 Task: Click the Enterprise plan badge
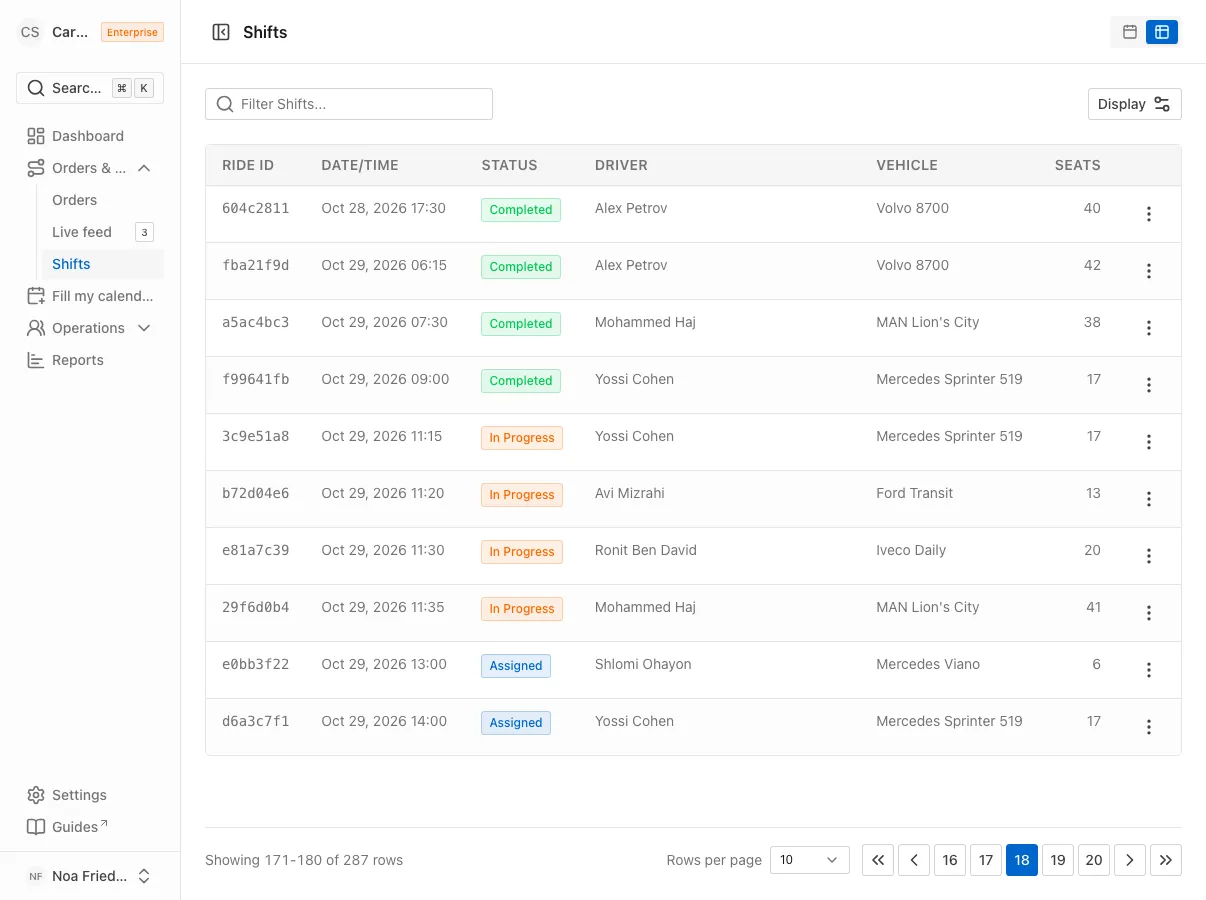(132, 32)
